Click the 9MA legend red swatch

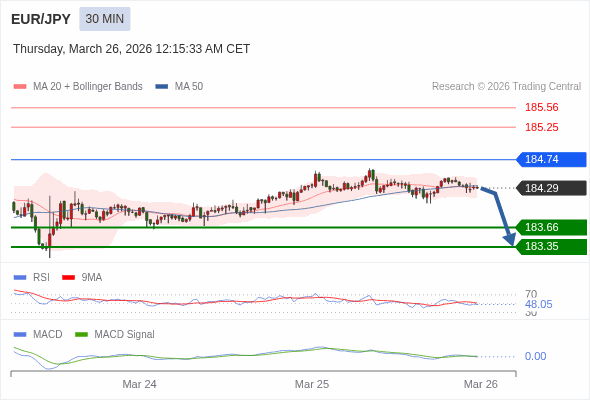coord(68,278)
